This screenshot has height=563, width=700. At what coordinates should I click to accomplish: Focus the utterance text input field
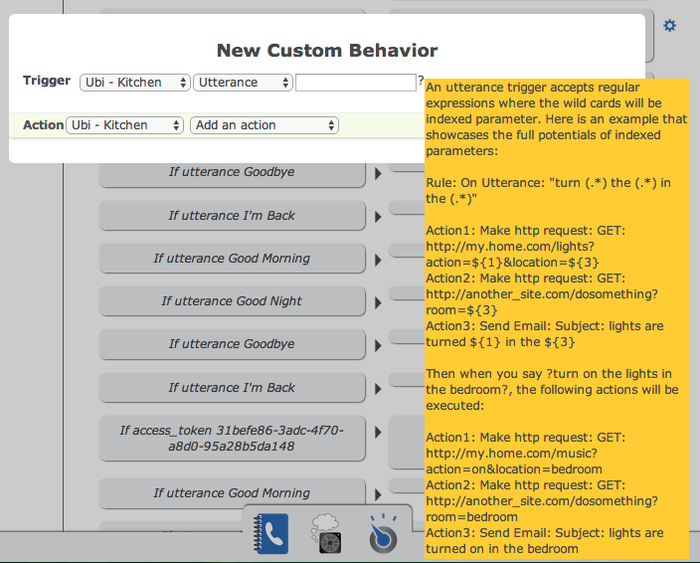[x=356, y=83]
